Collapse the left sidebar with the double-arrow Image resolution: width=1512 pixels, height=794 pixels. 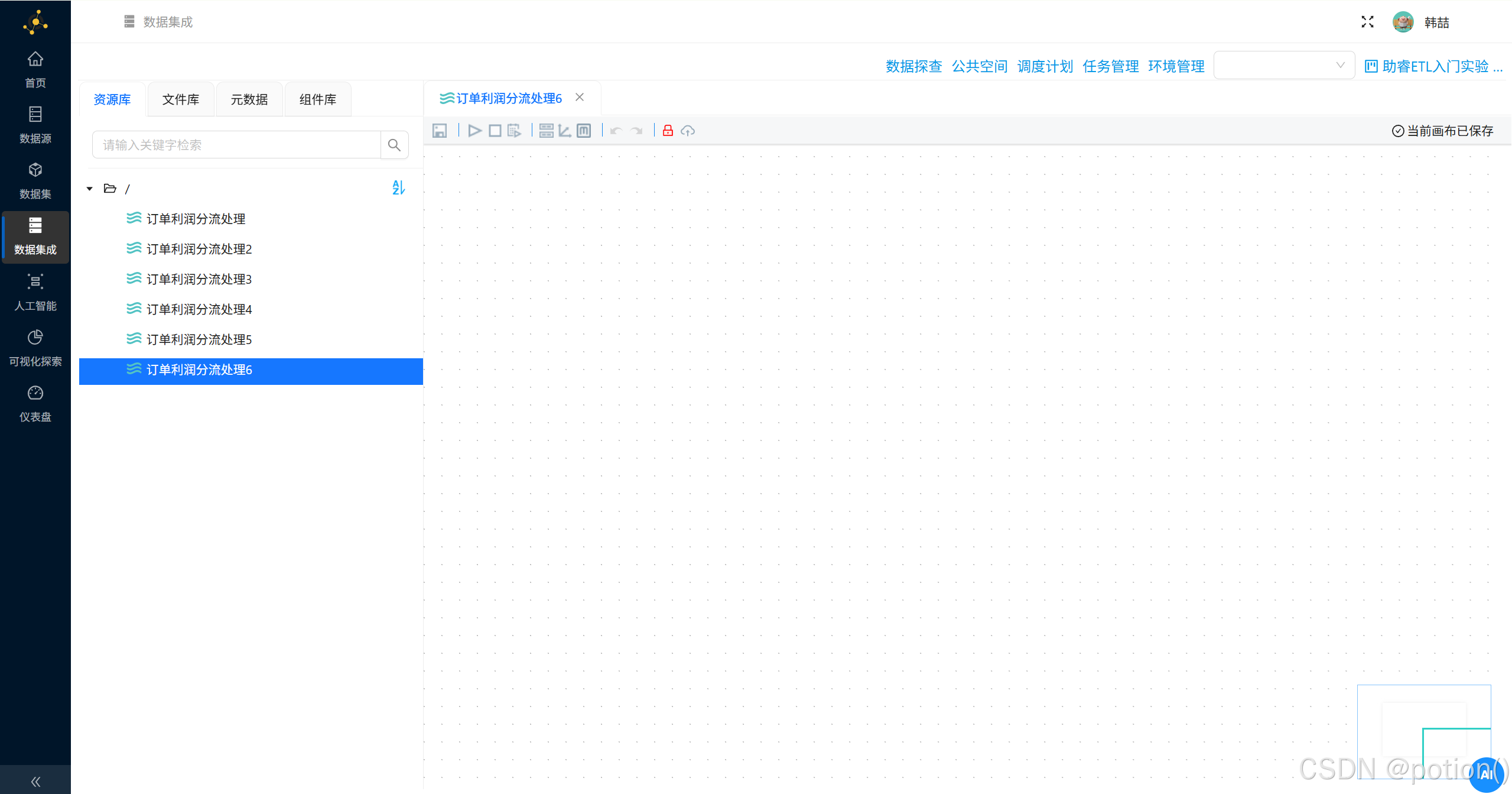point(35,780)
